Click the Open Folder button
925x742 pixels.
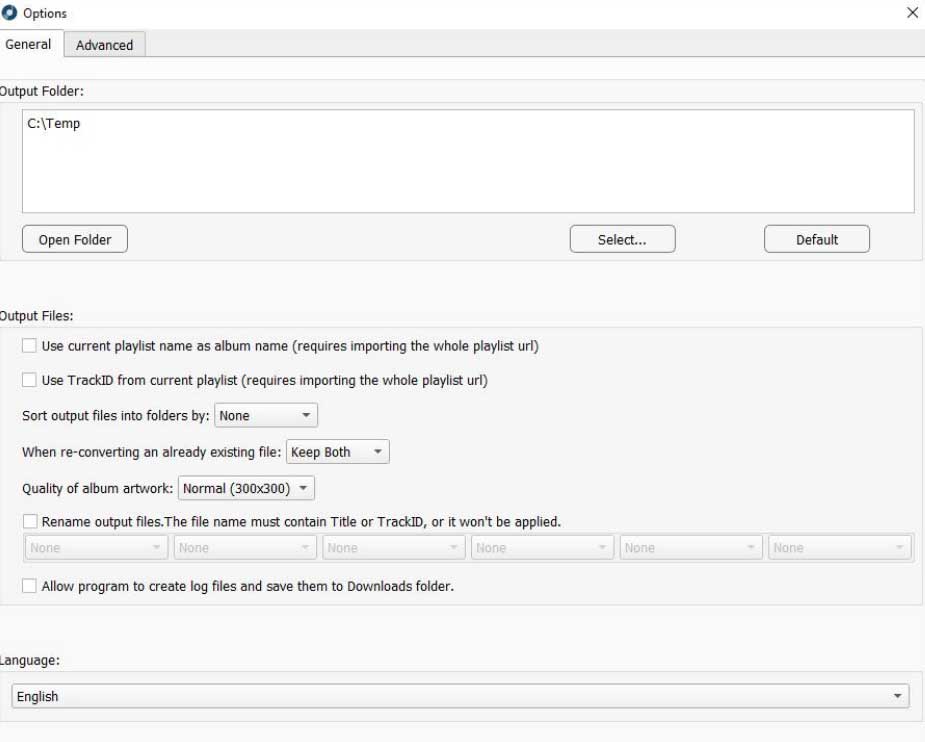(74, 240)
